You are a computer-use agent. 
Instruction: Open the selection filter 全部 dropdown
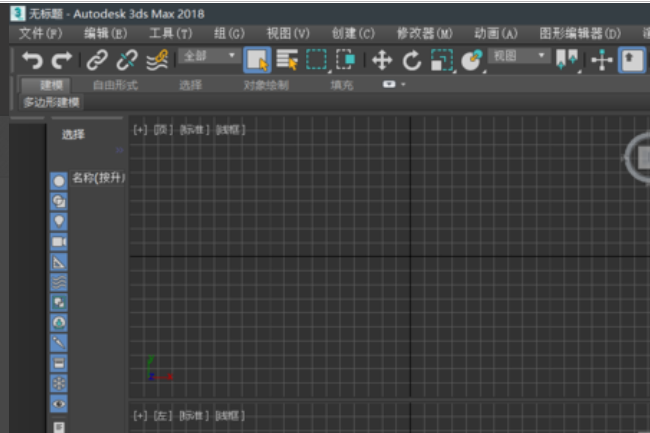(x=210, y=57)
